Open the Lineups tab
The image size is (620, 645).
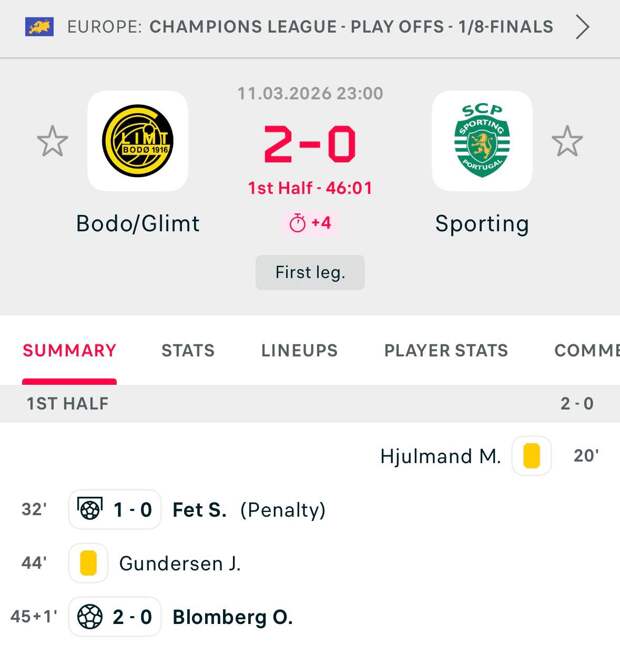[x=299, y=350]
